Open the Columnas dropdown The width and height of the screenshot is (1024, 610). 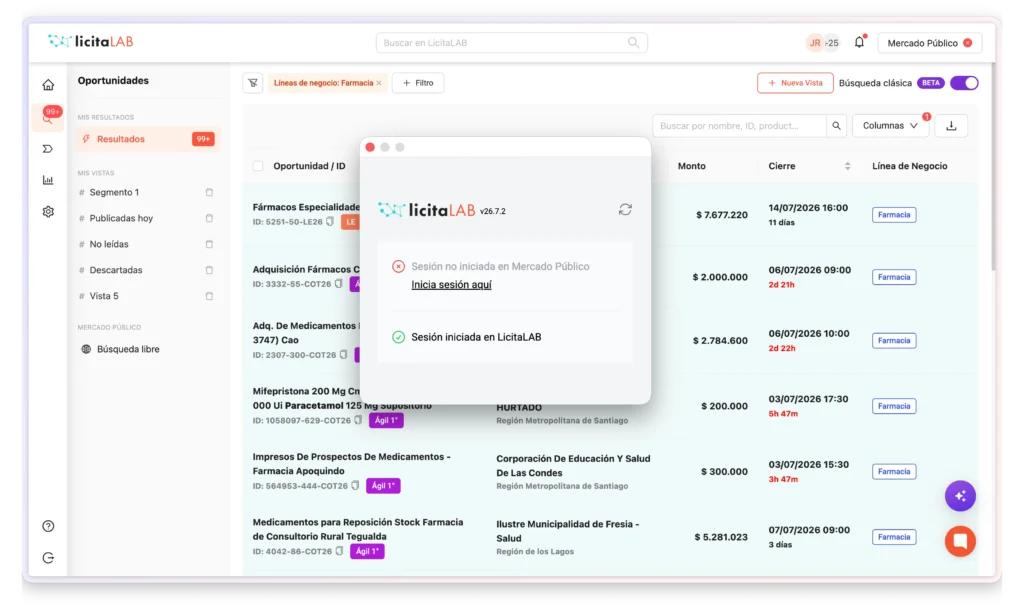click(x=890, y=125)
